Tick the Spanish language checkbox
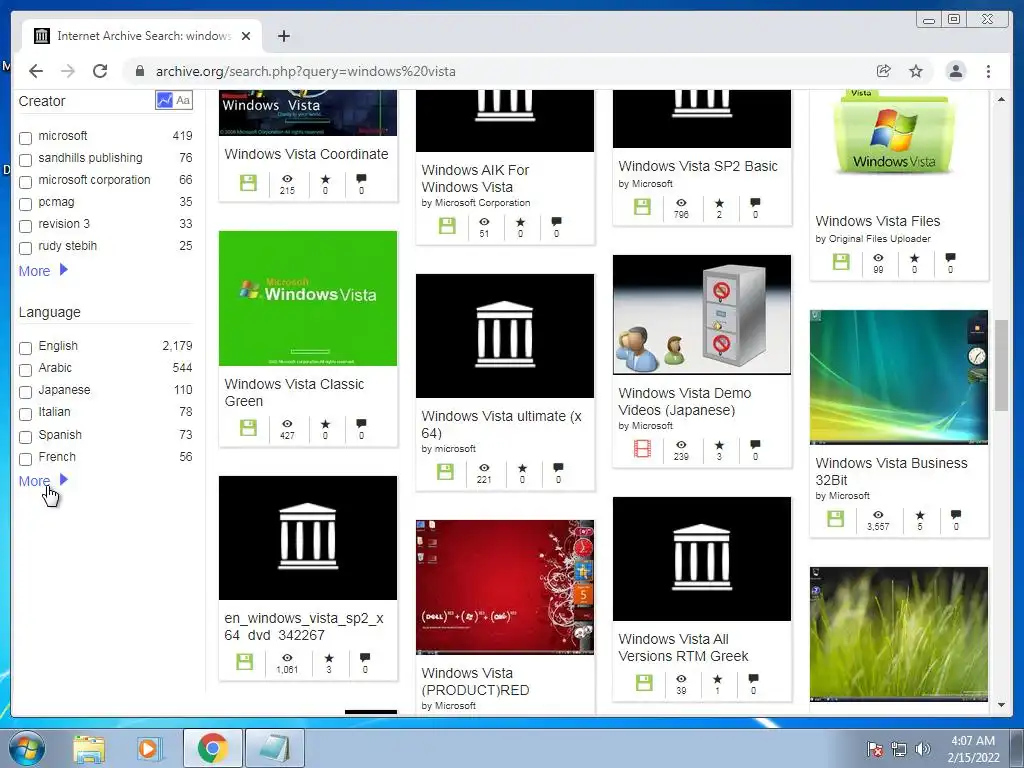Image resolution: width=1024 pixels, height=768 pixels. (x=25, y=437)
